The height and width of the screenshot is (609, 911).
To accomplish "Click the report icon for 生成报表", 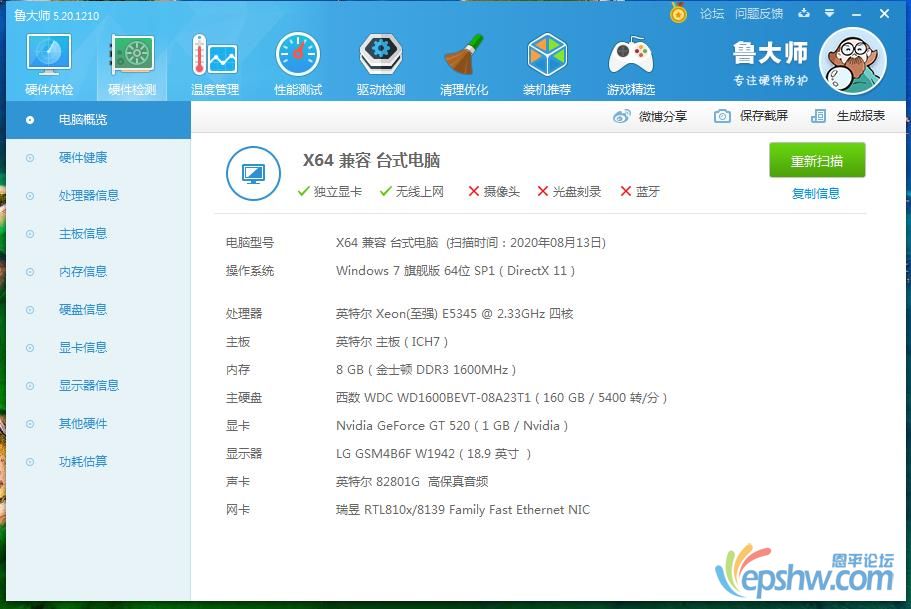I will coord(818,116).
